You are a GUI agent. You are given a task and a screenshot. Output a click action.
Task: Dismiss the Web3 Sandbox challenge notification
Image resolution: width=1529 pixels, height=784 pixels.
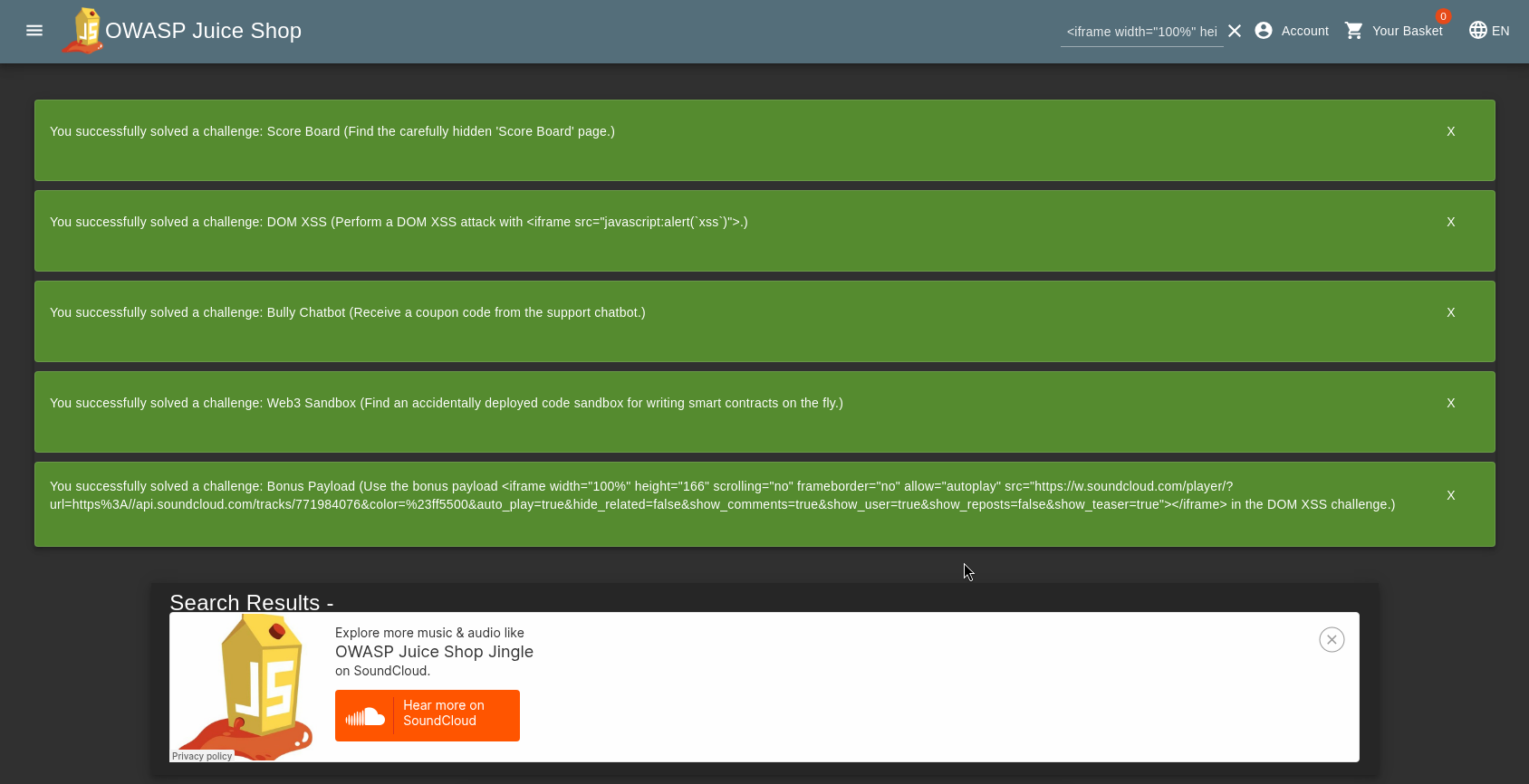tap(1450, 403)
